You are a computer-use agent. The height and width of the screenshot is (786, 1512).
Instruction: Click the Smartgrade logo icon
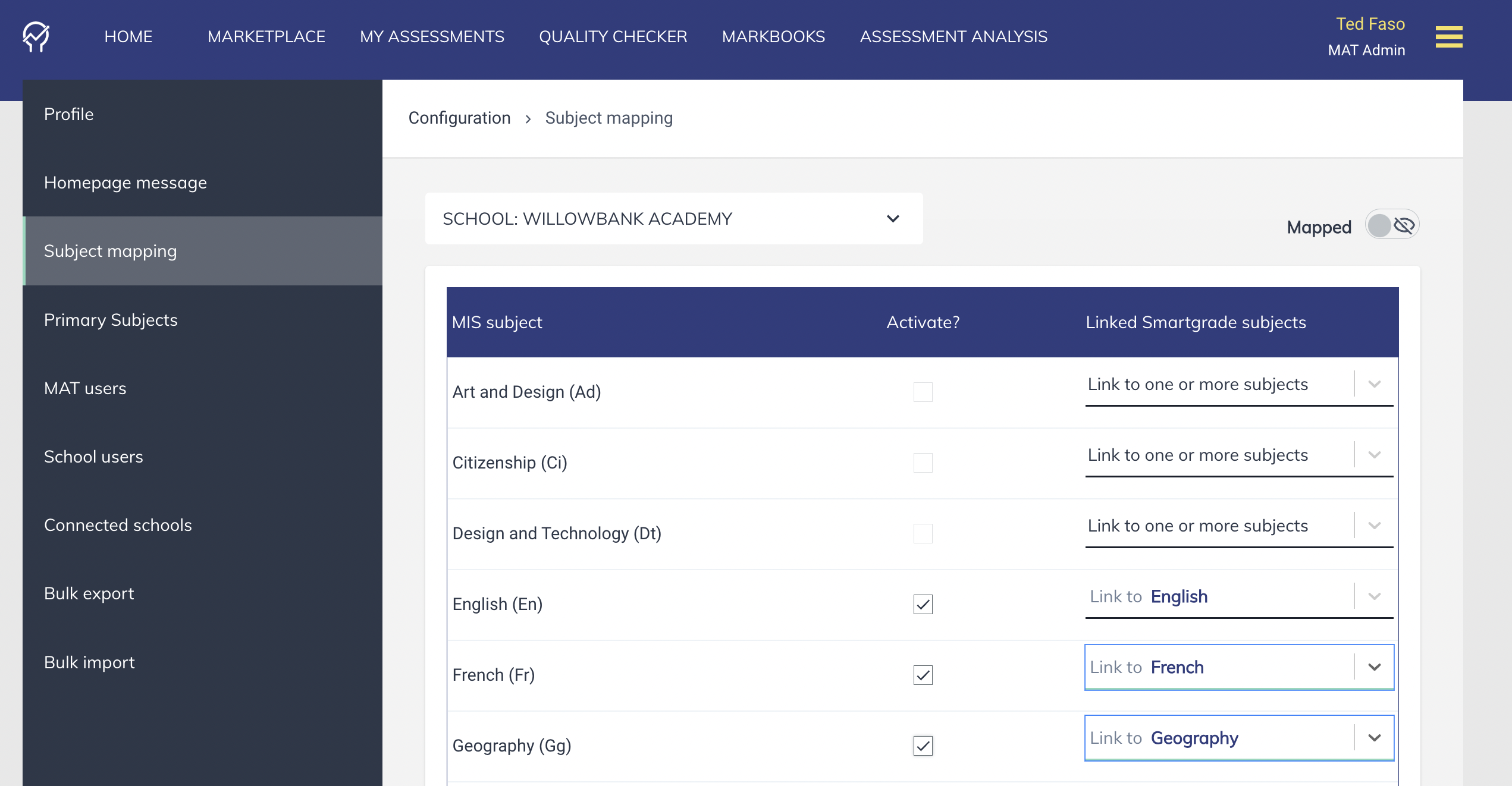point(36,37)
